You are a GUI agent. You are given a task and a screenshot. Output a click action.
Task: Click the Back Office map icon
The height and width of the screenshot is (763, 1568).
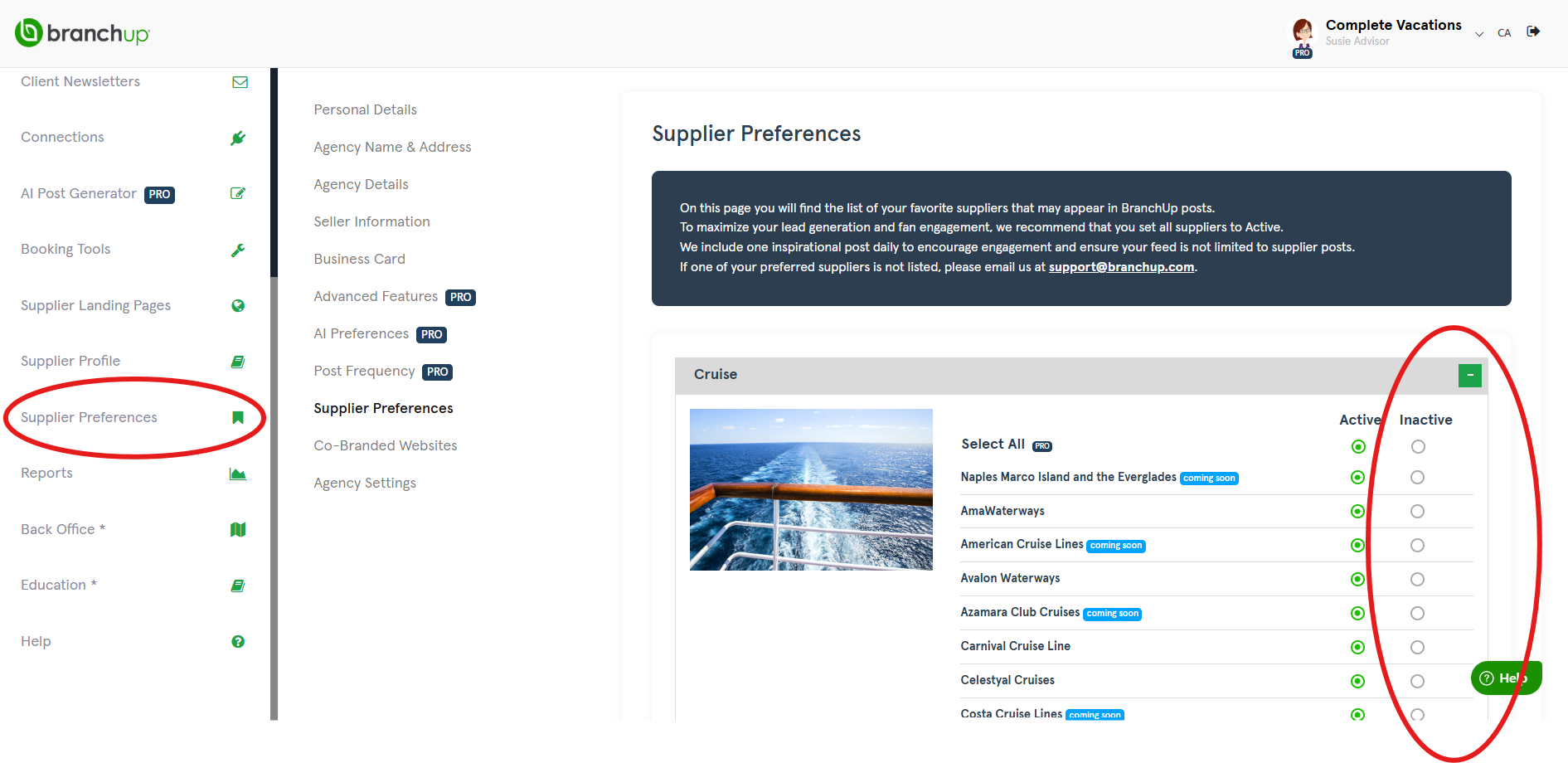238,529
